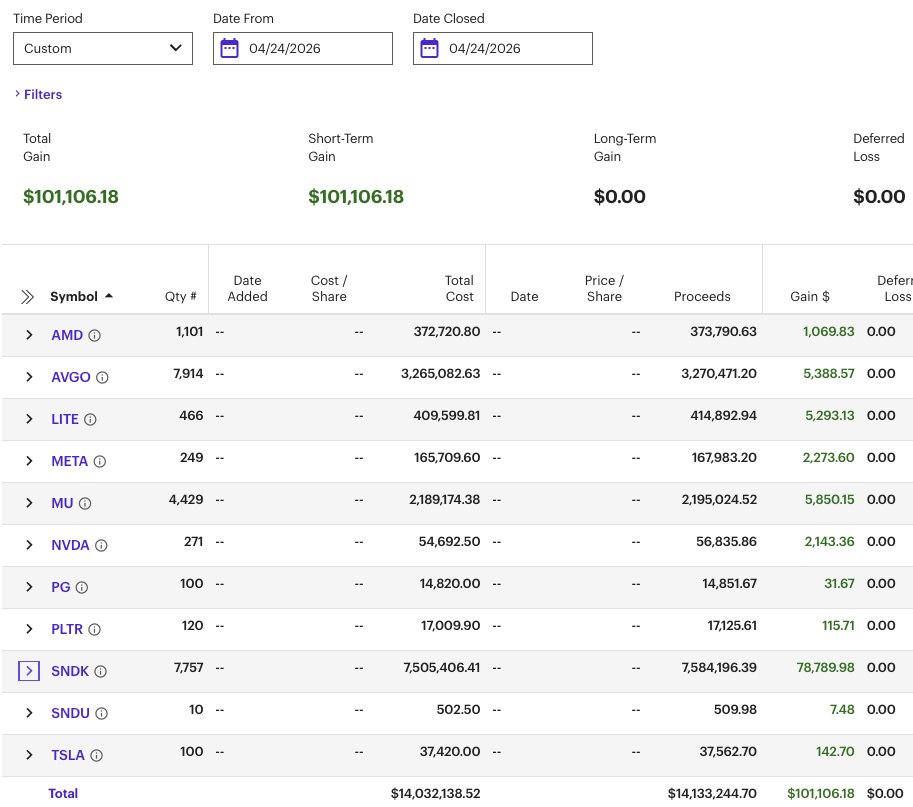The width and height of the screenshot is (913, 807).
Task: Select SNDK gain value 78,789.98
Action: pos(825,667)
